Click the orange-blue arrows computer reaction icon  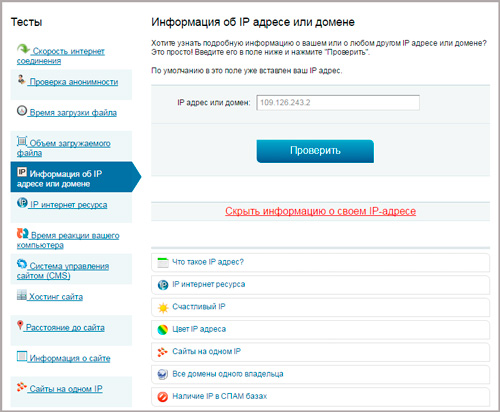[x=22, y=233]
